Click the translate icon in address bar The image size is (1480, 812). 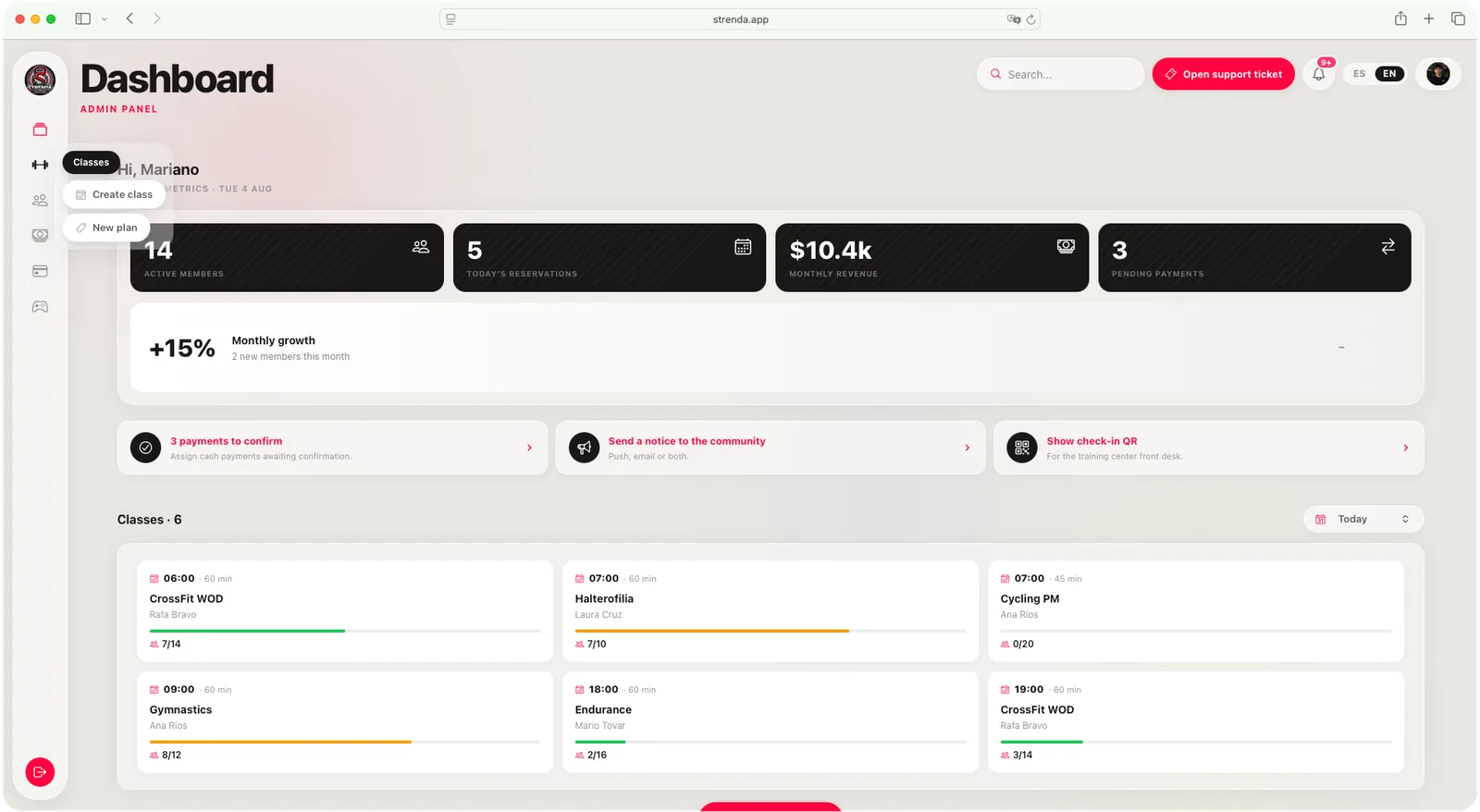point(1014,19)
